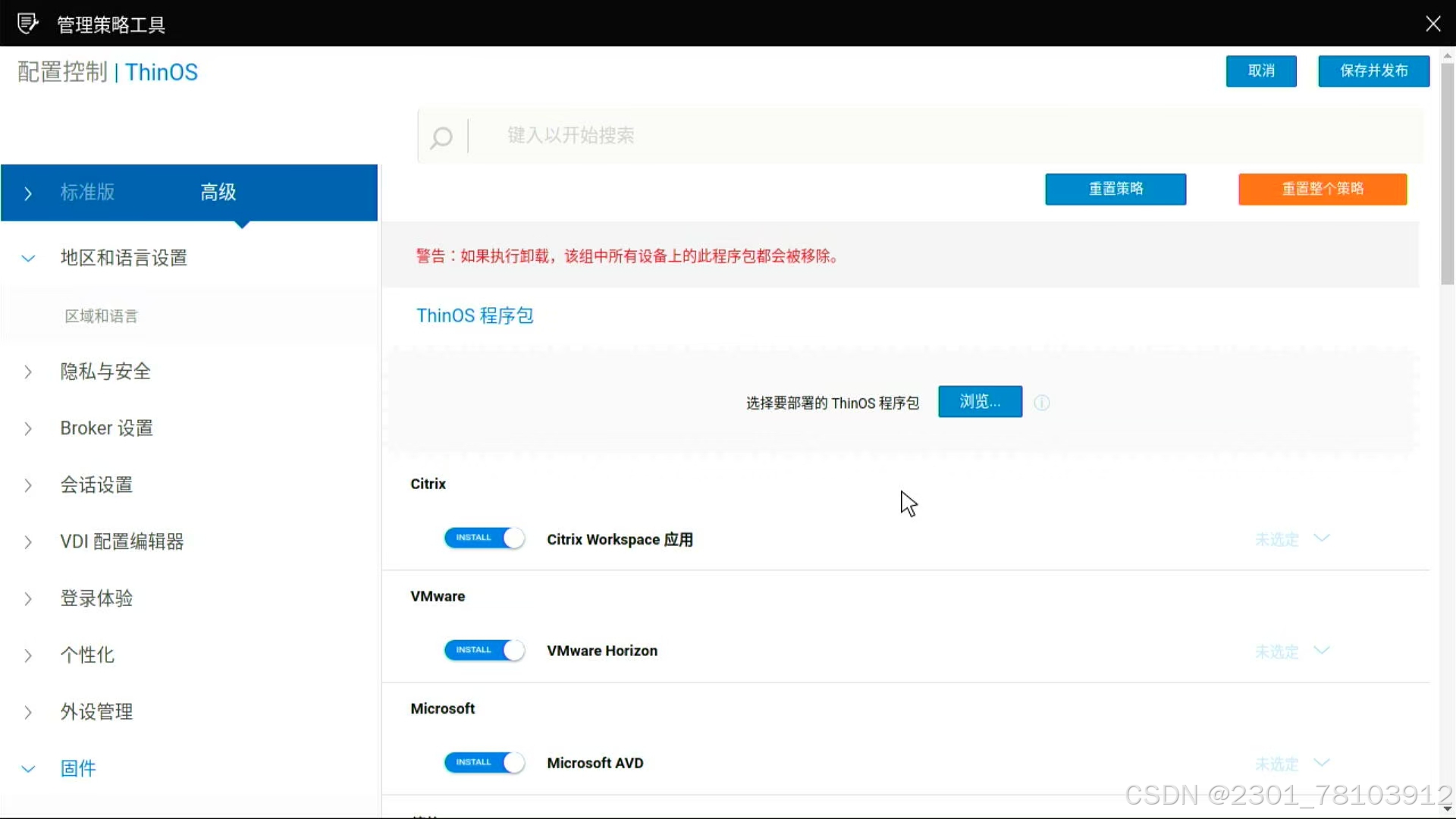The image size is (1456, 819).
Task: Expand the 隐私与安全 section
Action: click(x=105, y=372)
